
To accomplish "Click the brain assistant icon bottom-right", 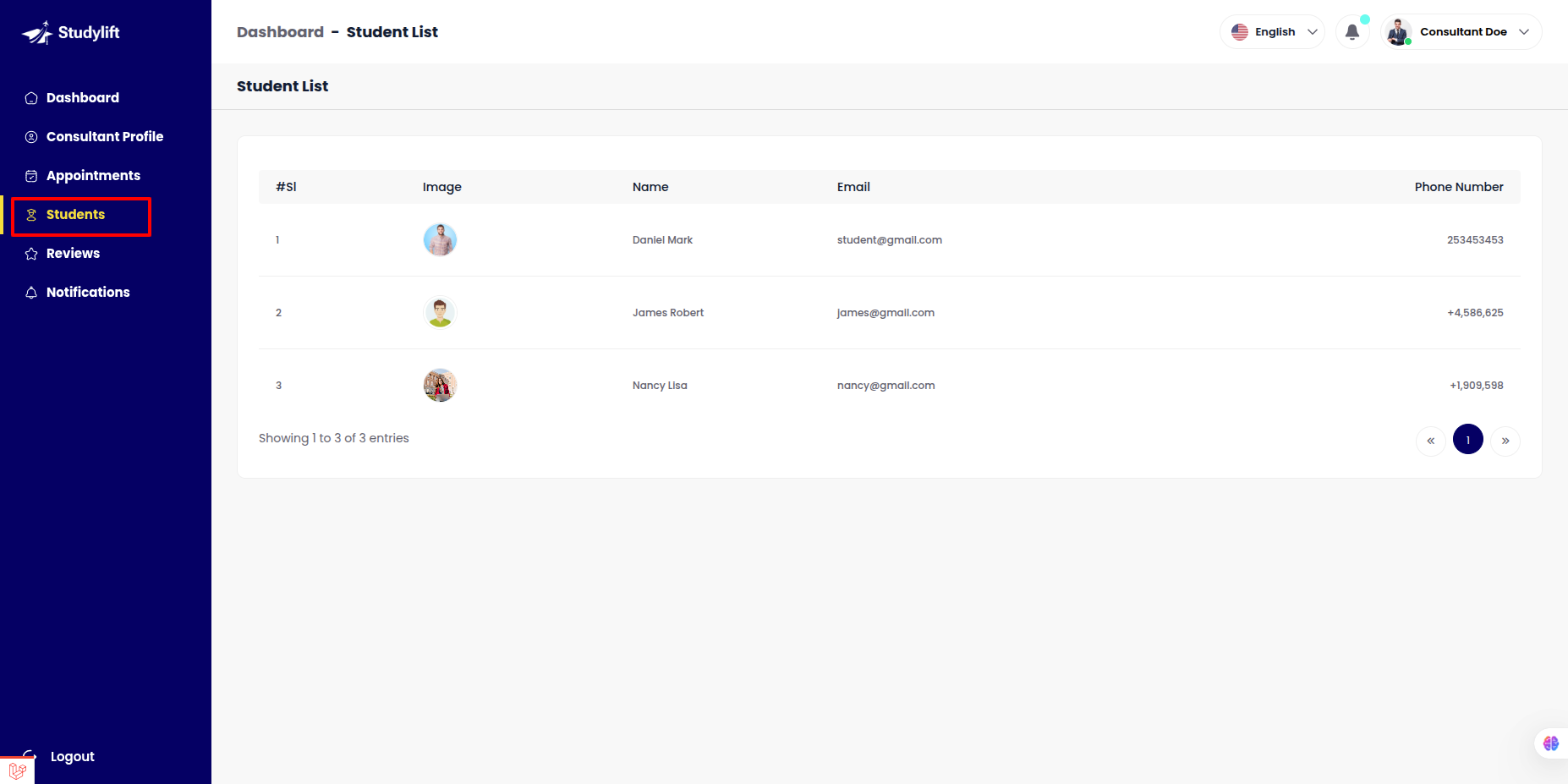I will click(x=1550, y=743).
